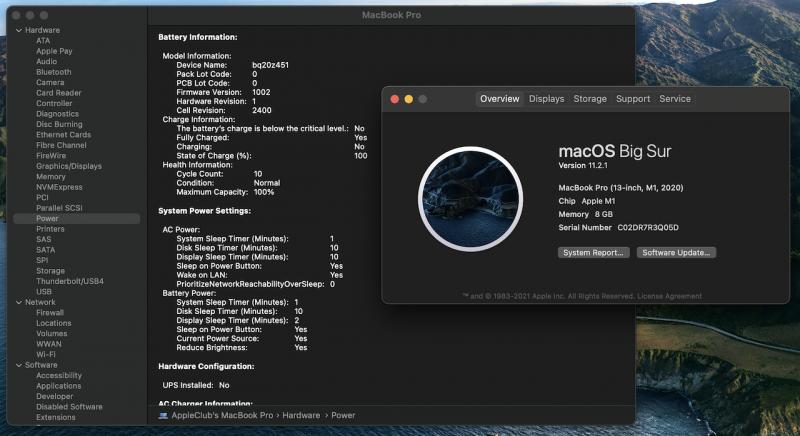Select Apple Pay in sidebar
800x436 pixels.
54,51
